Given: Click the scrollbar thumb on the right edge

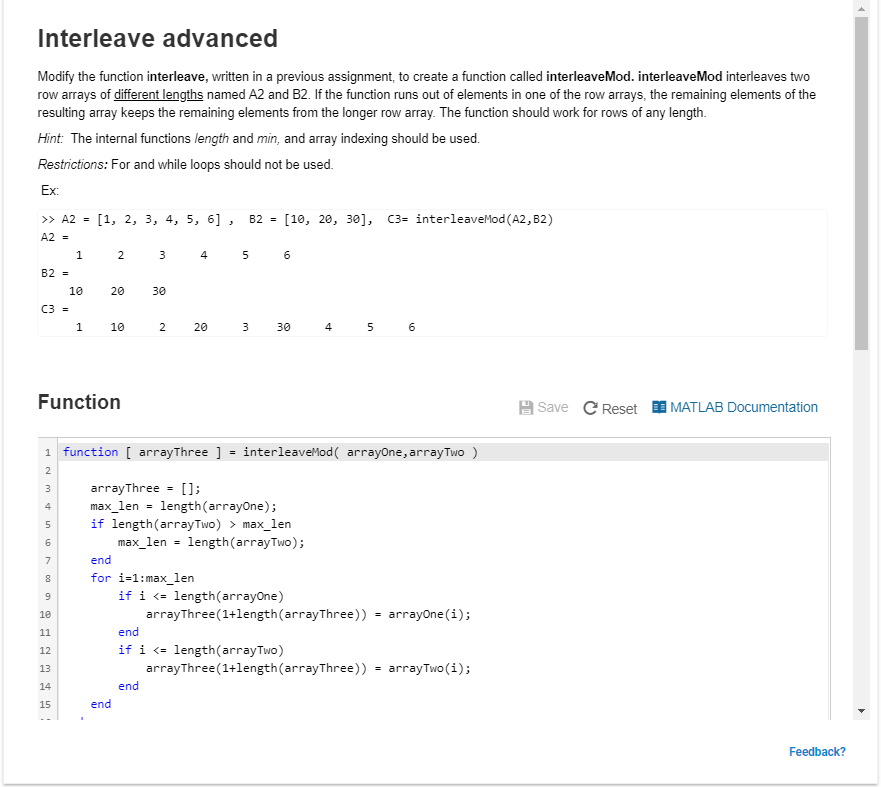Looking at the screenshot, I should coord(860,180).
